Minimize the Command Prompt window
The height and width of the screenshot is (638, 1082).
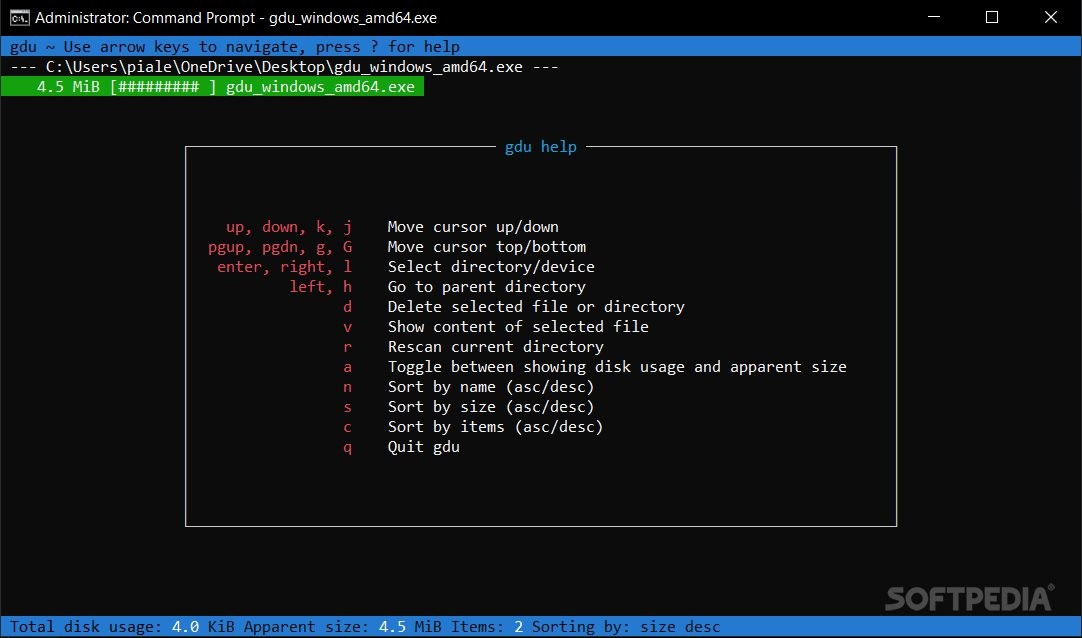[x=934, y=17]
